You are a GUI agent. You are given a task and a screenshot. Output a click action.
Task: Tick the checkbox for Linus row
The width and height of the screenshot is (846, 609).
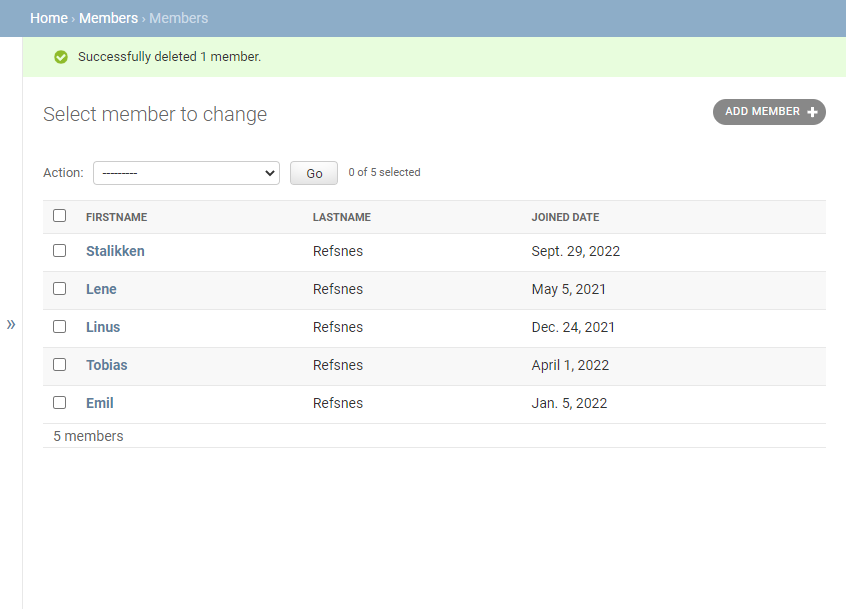point(59,327)
